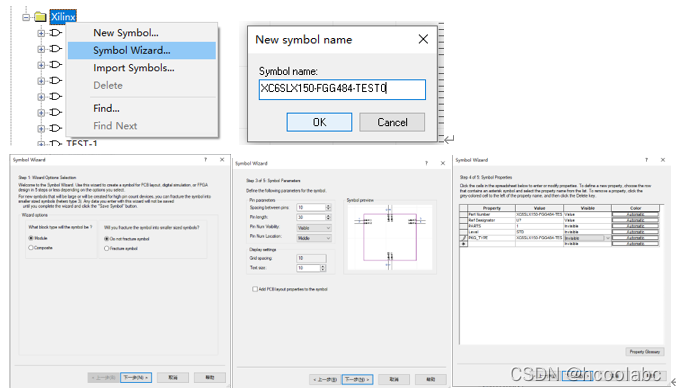Choose Find... in the context menu

click(x=106, y=108)
